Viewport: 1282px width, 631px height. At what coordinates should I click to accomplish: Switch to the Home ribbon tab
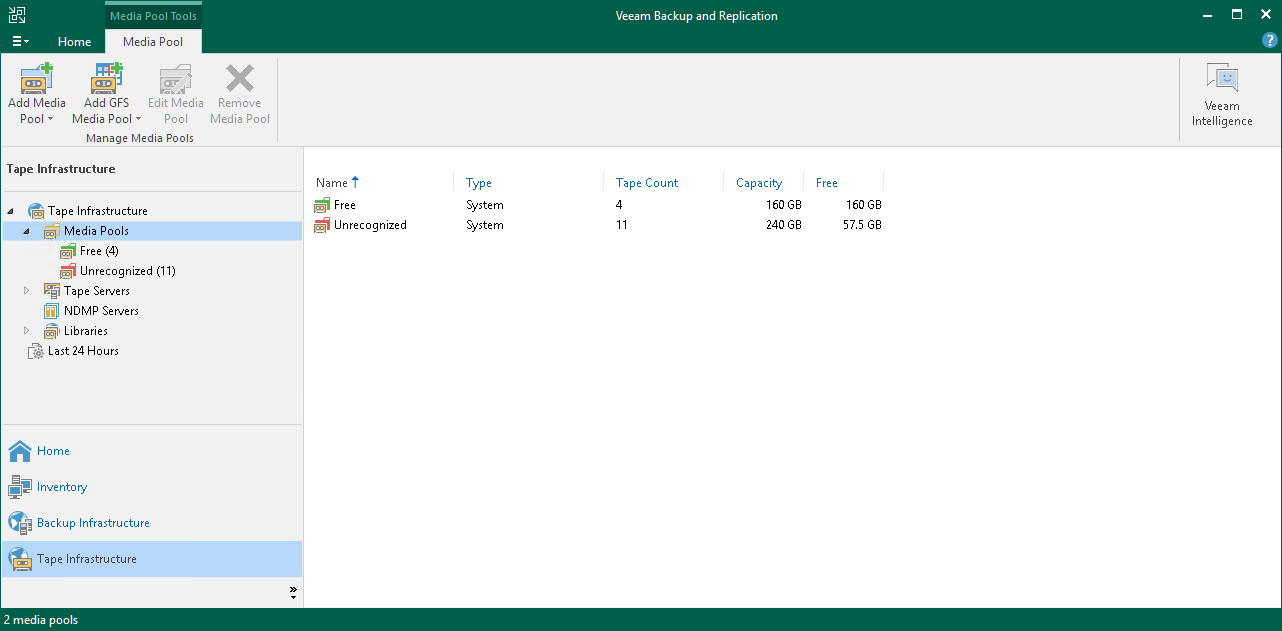[x=74, y=42]
